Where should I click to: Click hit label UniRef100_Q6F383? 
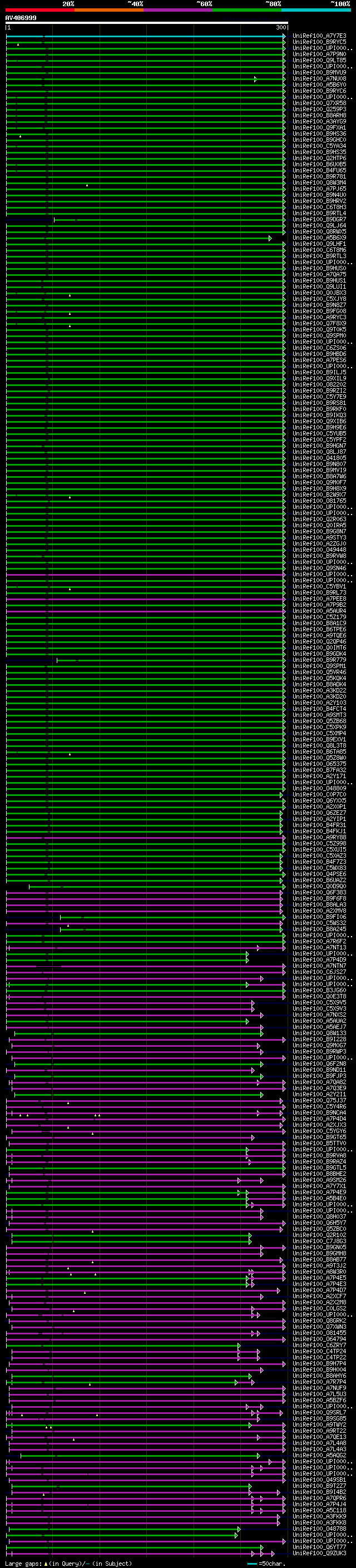319,893
